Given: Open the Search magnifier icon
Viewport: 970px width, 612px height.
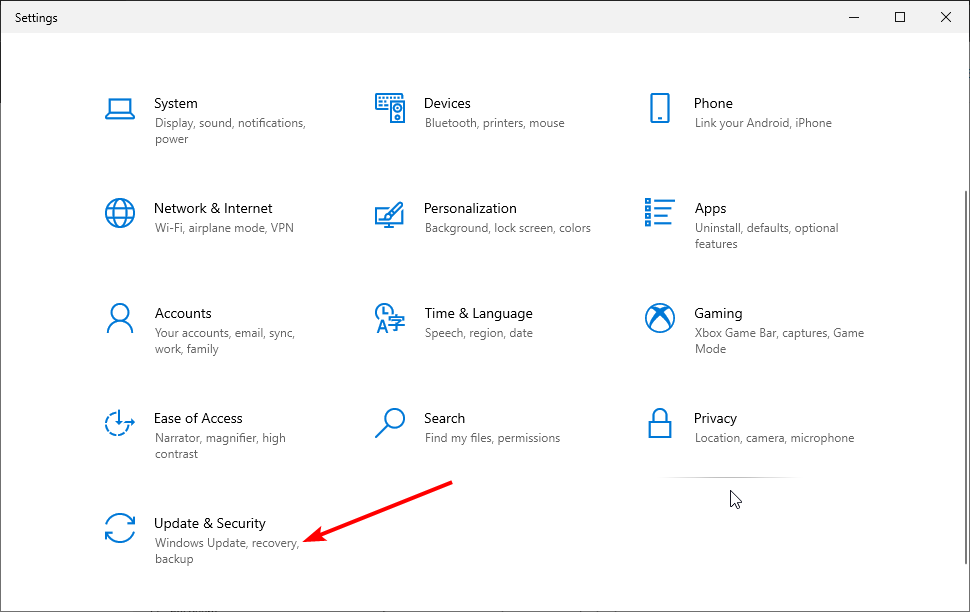Looking at the screenshot, I should [x=390, y=423].
